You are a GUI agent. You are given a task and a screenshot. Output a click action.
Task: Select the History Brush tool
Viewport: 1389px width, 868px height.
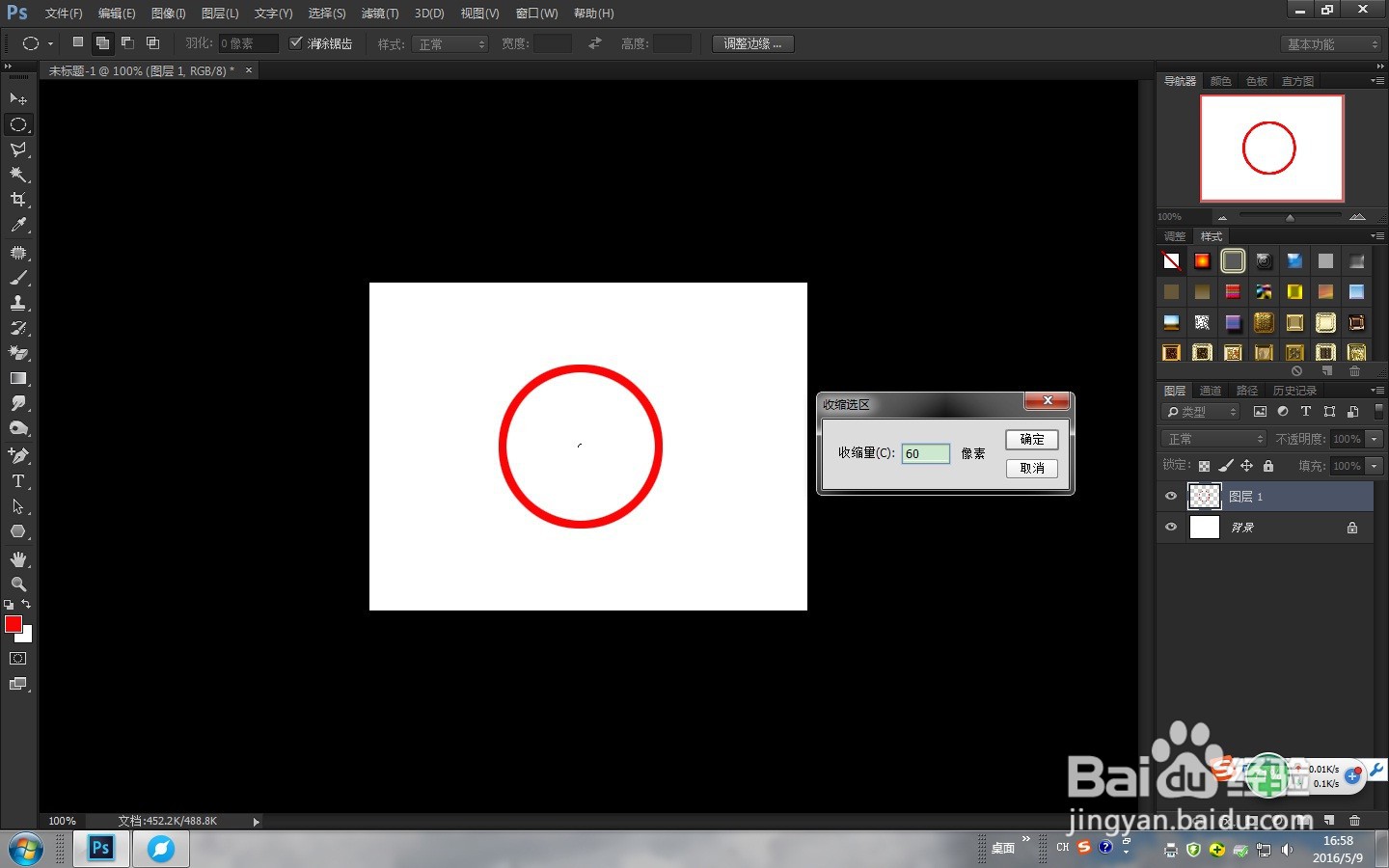click(x=18, y=328)
